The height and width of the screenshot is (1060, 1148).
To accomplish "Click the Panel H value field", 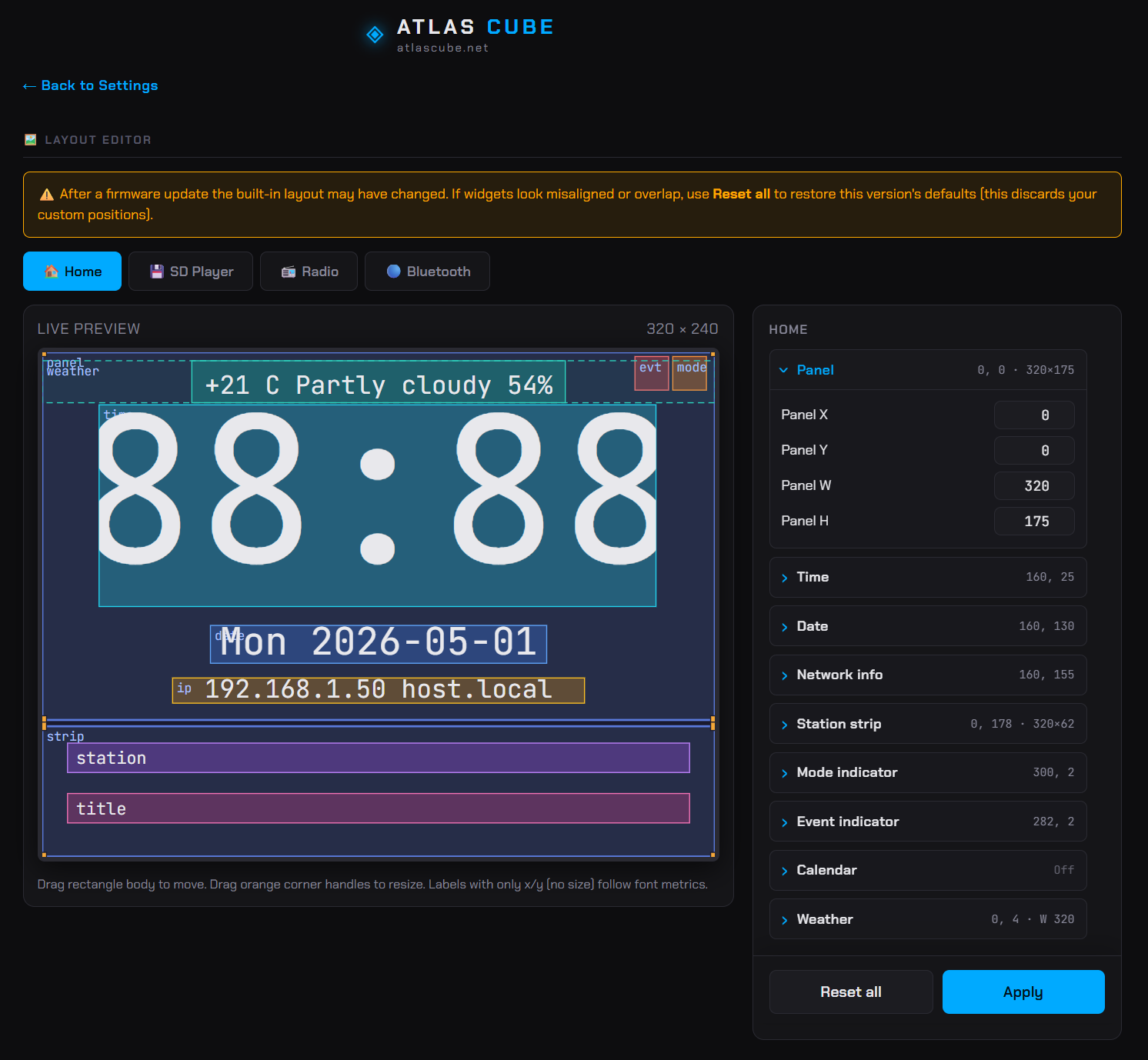I will (1034, 522).
